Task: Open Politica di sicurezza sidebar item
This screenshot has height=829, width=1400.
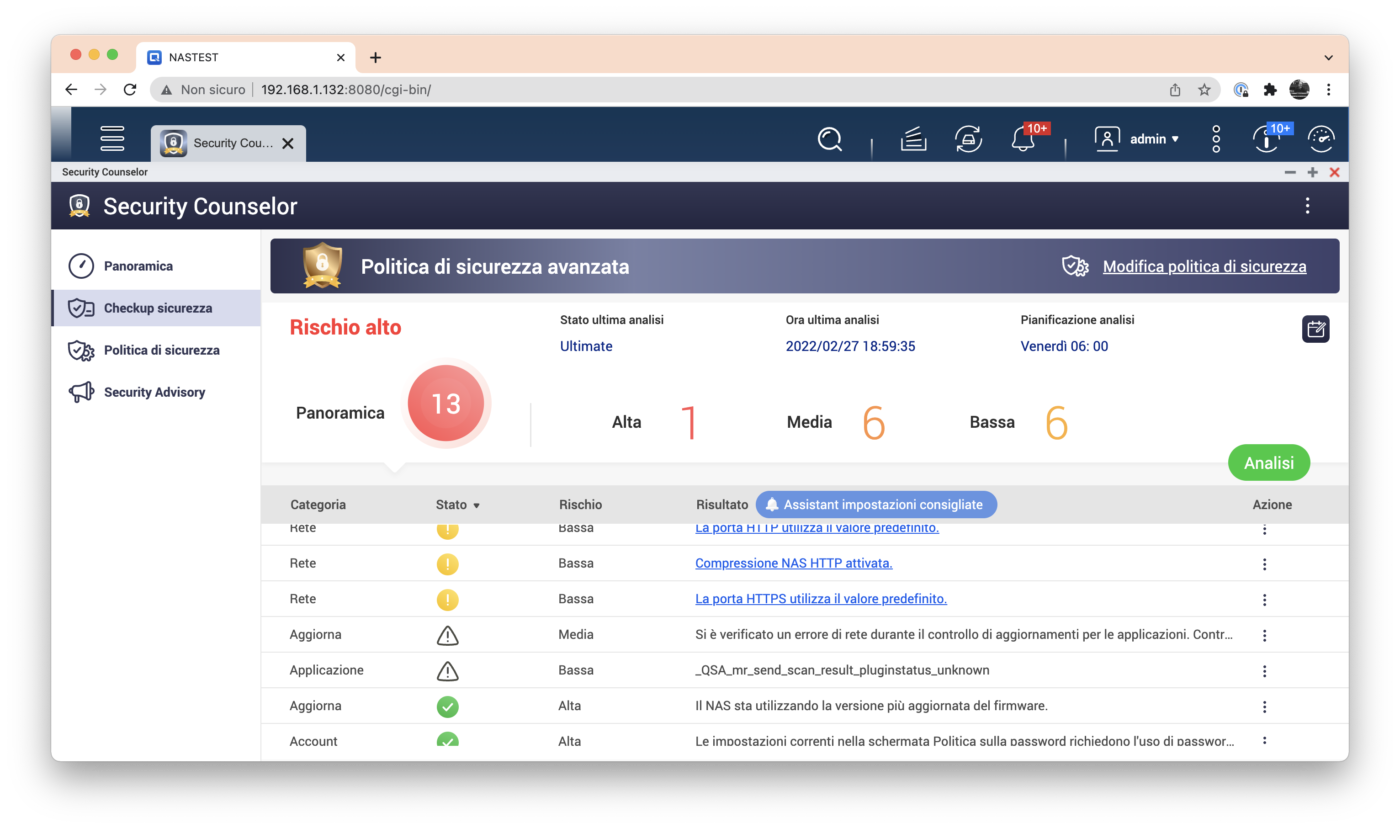Action: tap(161, 350)
